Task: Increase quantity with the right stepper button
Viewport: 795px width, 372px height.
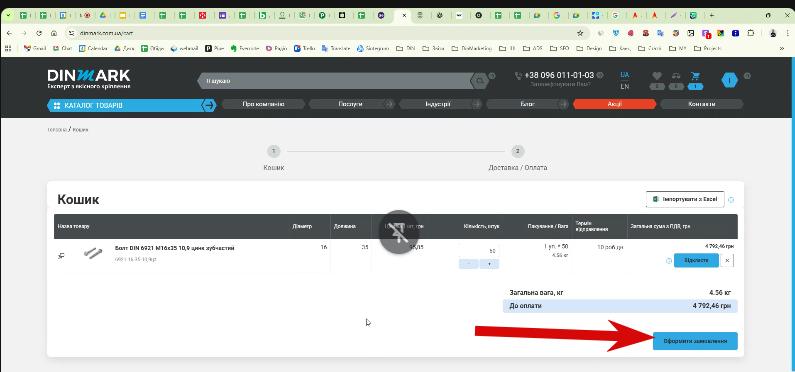Action: click(489, 264)
